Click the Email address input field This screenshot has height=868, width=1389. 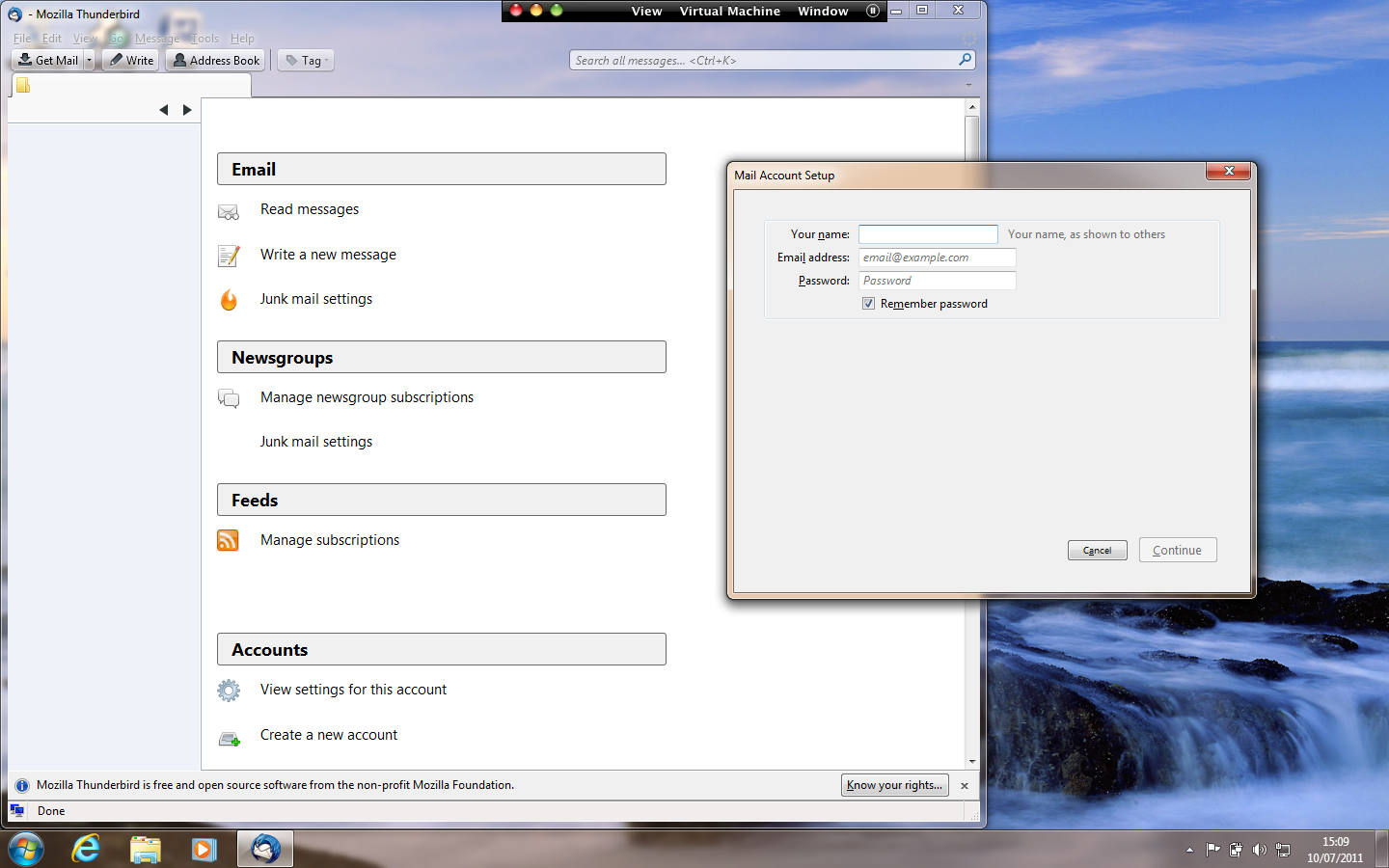937,258
